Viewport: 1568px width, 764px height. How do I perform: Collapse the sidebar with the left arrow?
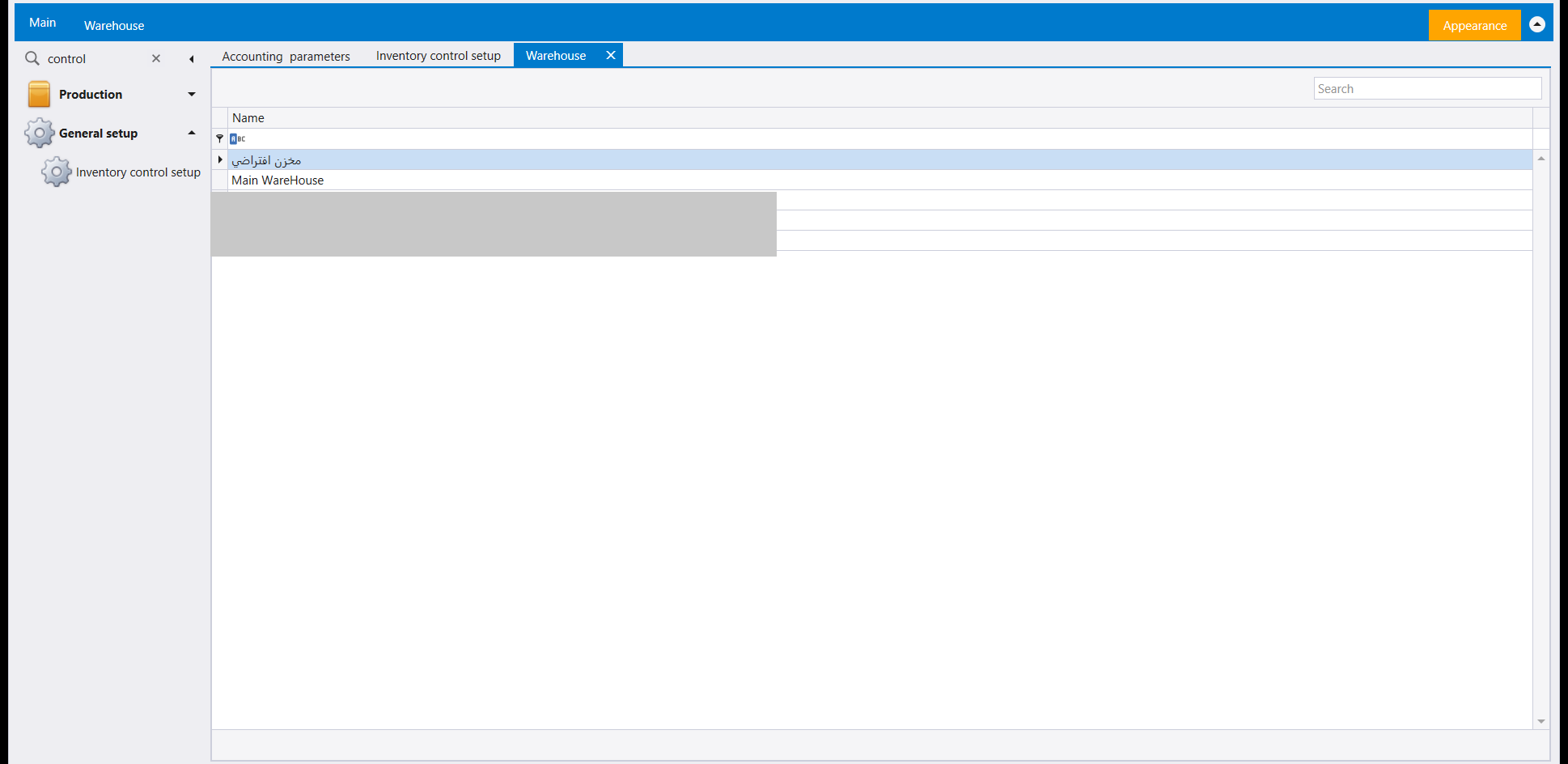tap(192, 59)
